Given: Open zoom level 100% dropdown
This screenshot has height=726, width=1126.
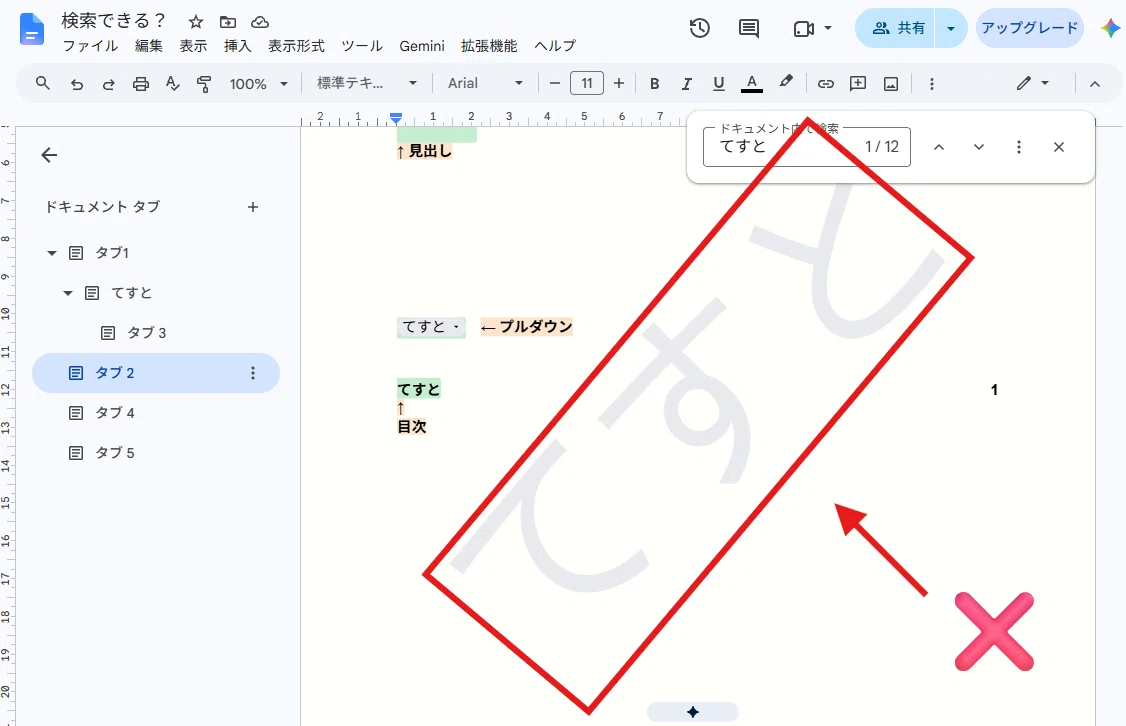Looking at the screenshot, I should (x=259, y=84).
